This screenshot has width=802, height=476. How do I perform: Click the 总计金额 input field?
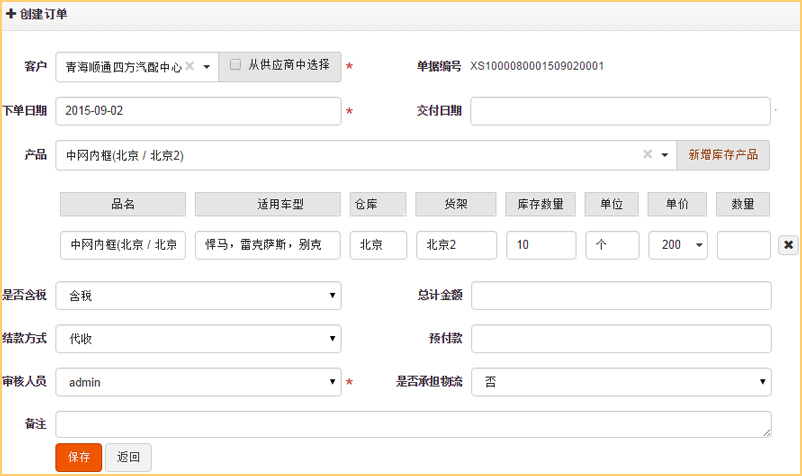click(620, 296)
